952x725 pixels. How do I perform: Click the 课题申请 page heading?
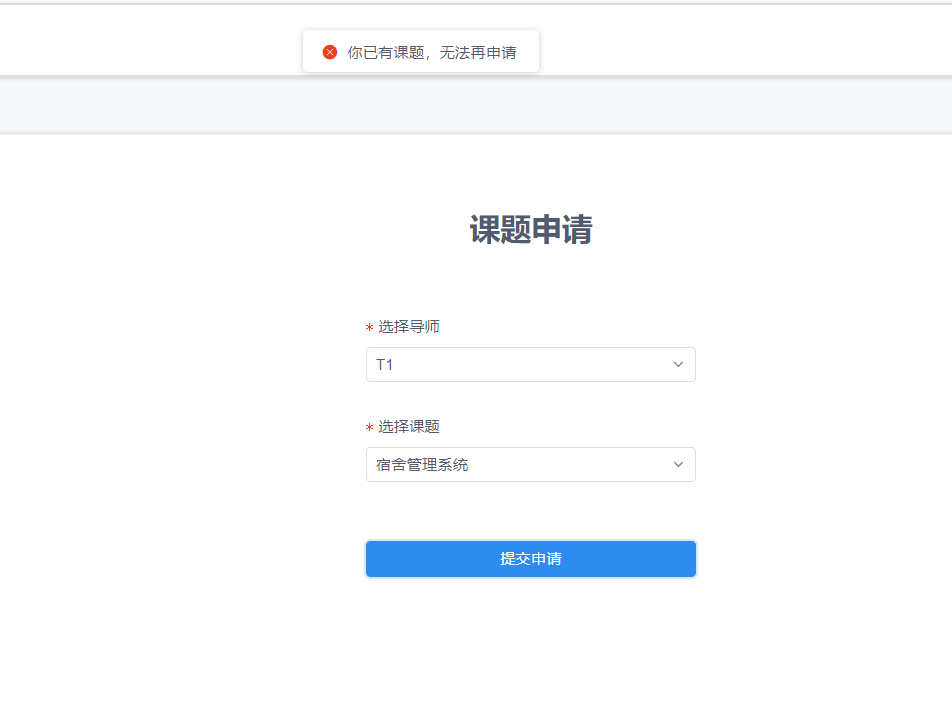click(x=531, y=230)
